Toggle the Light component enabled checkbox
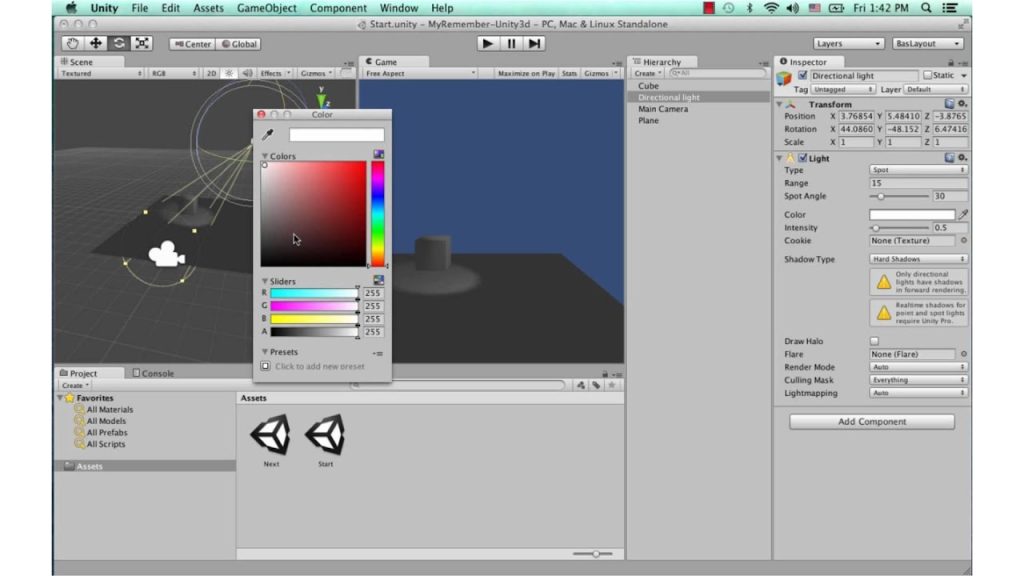This screenshot has width=1024, height=576. (x=803, y=157)
